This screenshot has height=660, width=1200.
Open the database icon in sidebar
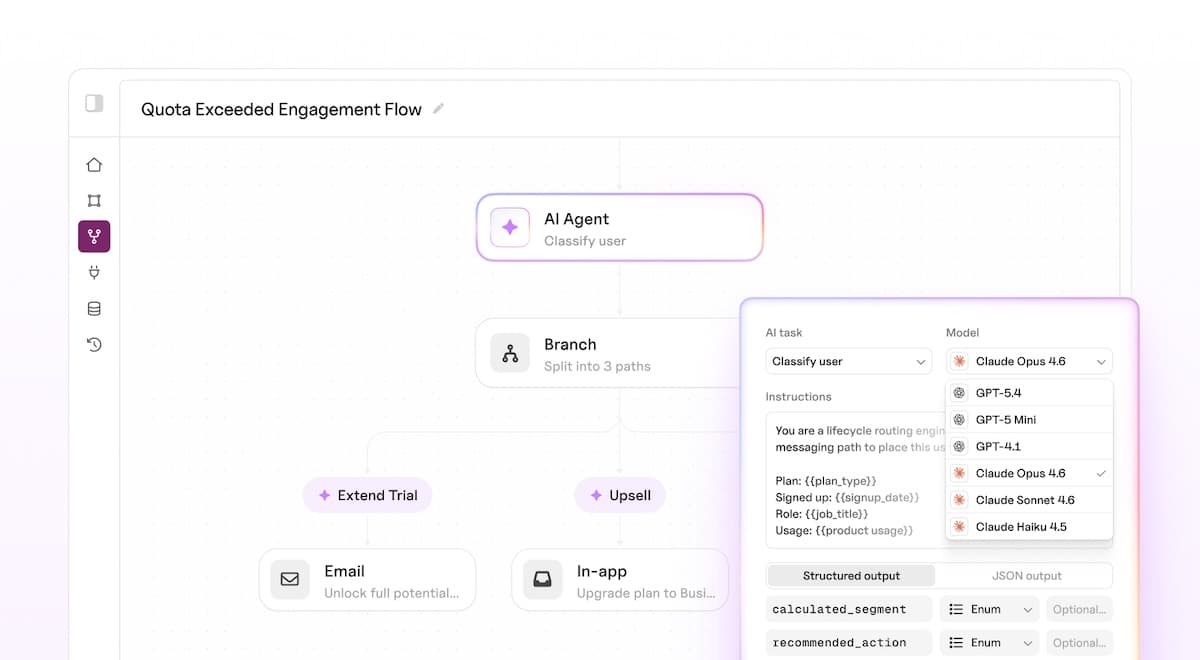point(94,309)
